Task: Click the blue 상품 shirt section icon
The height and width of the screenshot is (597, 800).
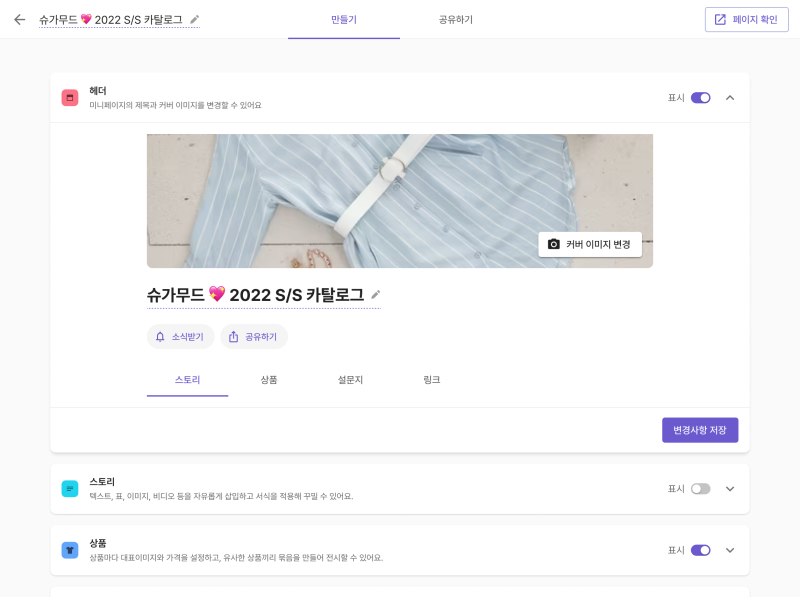Action: pos(70,550)
